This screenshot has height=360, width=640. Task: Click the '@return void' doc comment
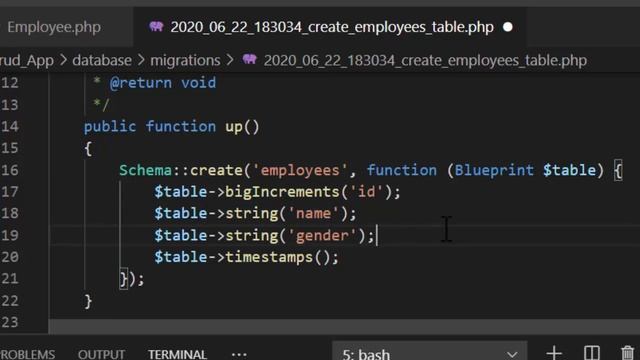pyautogui.click(x=163, y=83)
